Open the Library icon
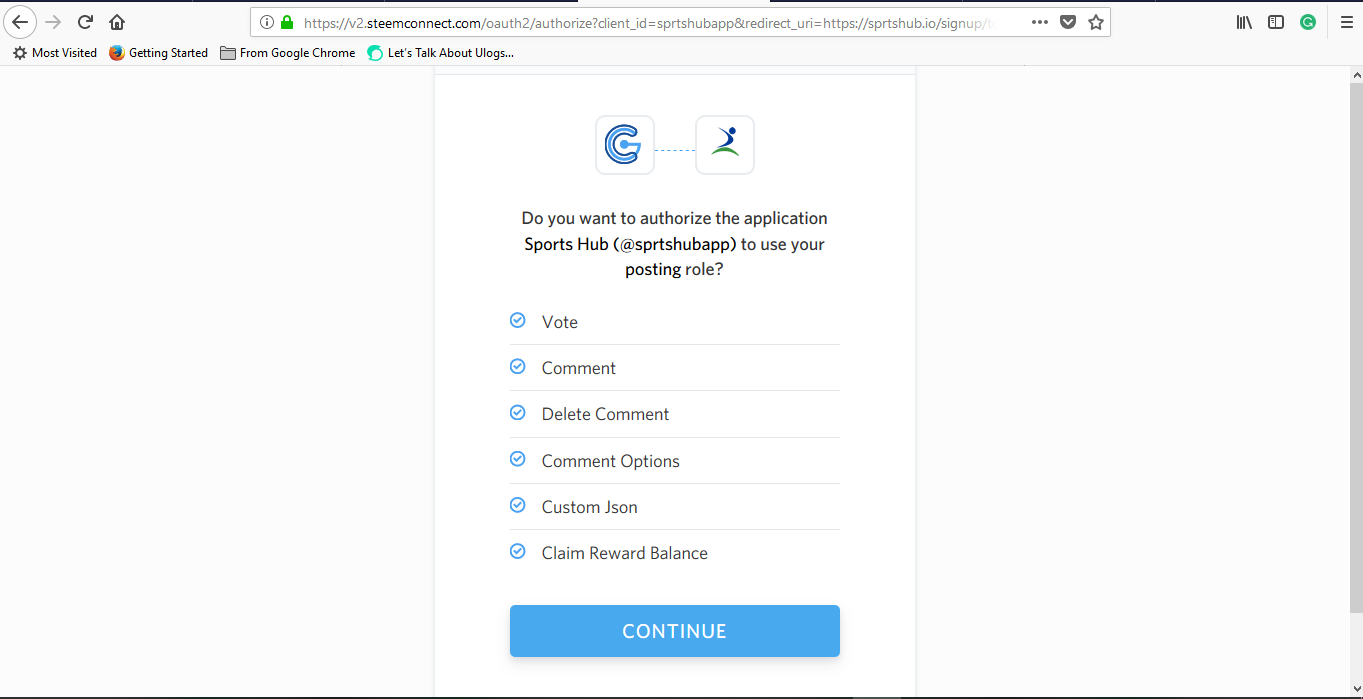The image size is (1363, 699). 1244,22
